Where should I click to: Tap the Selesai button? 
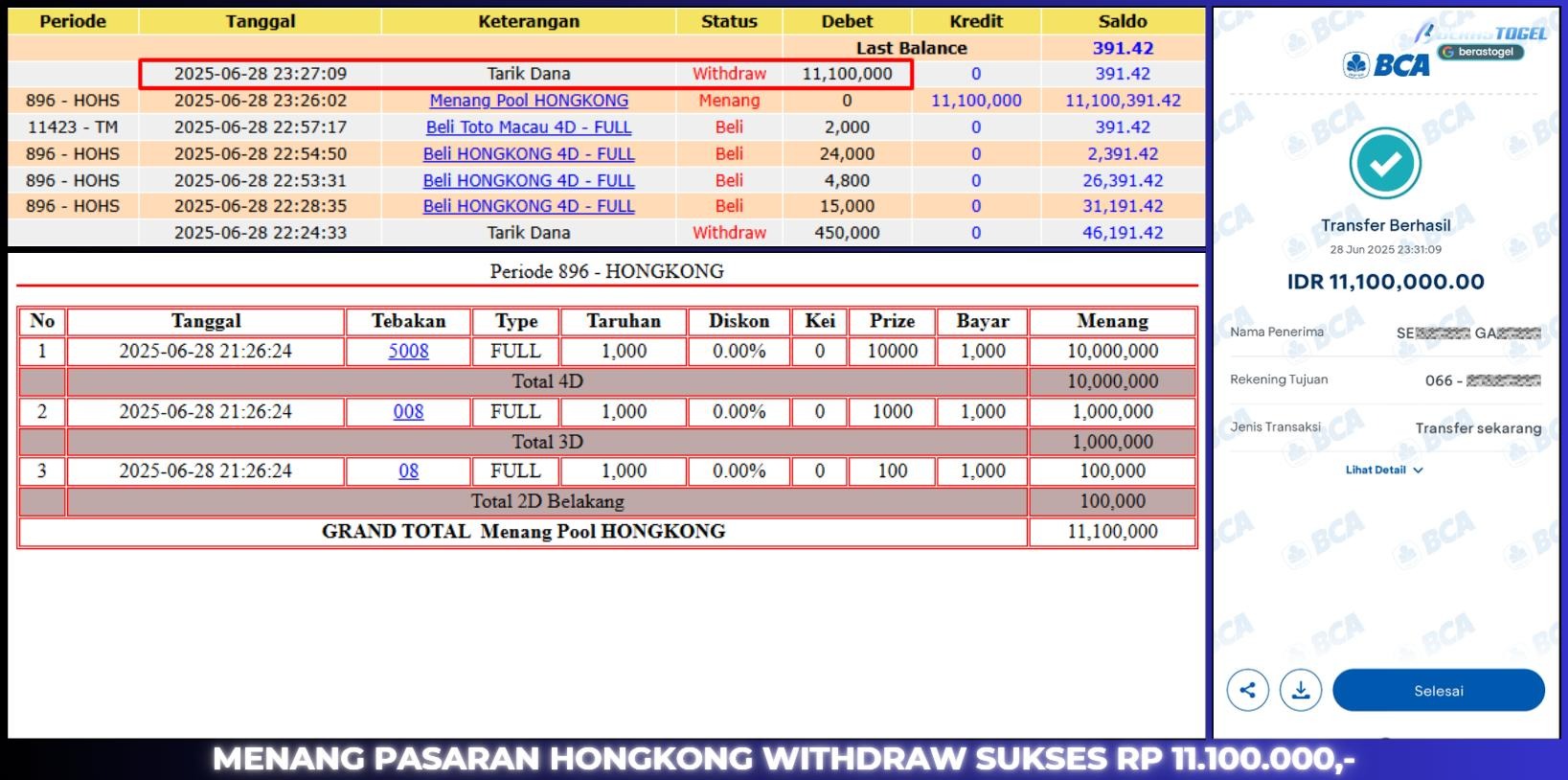[x=1439, y=690]
